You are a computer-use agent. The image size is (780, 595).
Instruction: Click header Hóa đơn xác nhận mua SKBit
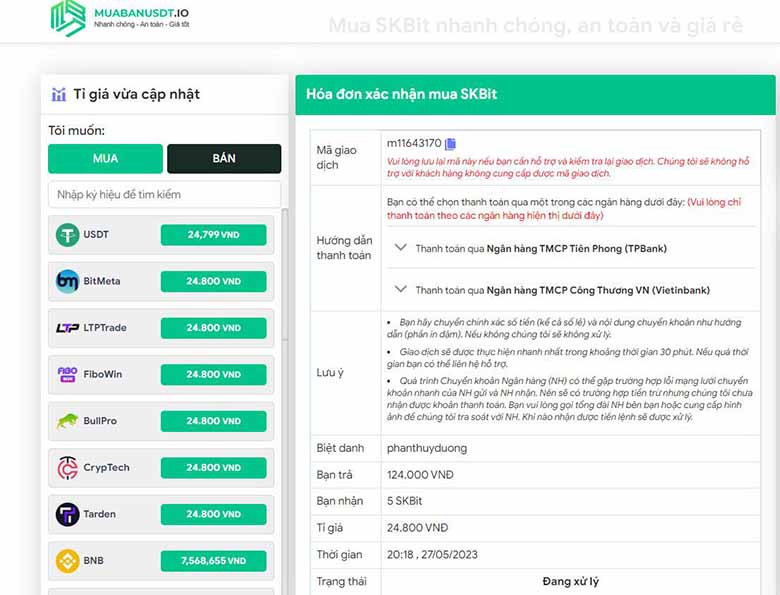tap(401, 94)
